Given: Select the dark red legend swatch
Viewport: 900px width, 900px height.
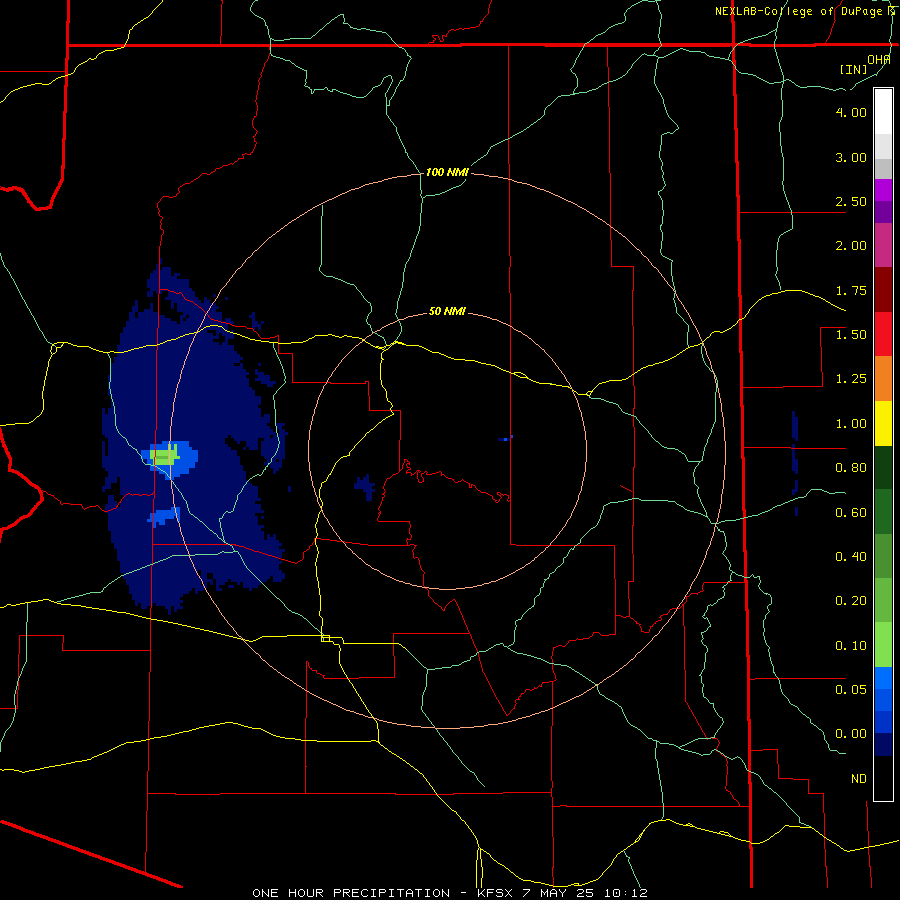Looking at the screenshot, I should click(883, 290).
